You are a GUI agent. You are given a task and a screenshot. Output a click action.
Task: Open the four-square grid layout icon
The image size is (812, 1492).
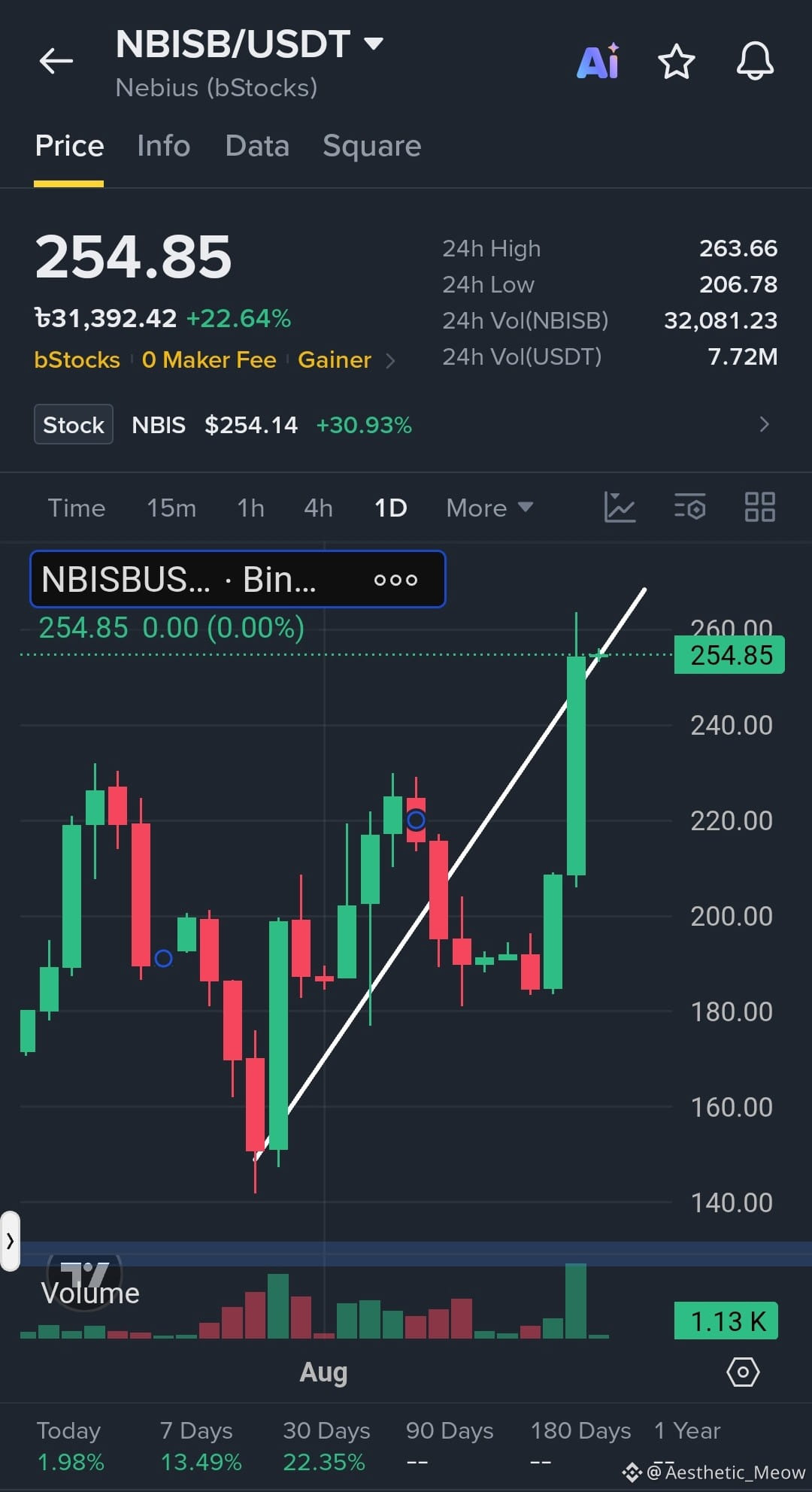(759, 508)
